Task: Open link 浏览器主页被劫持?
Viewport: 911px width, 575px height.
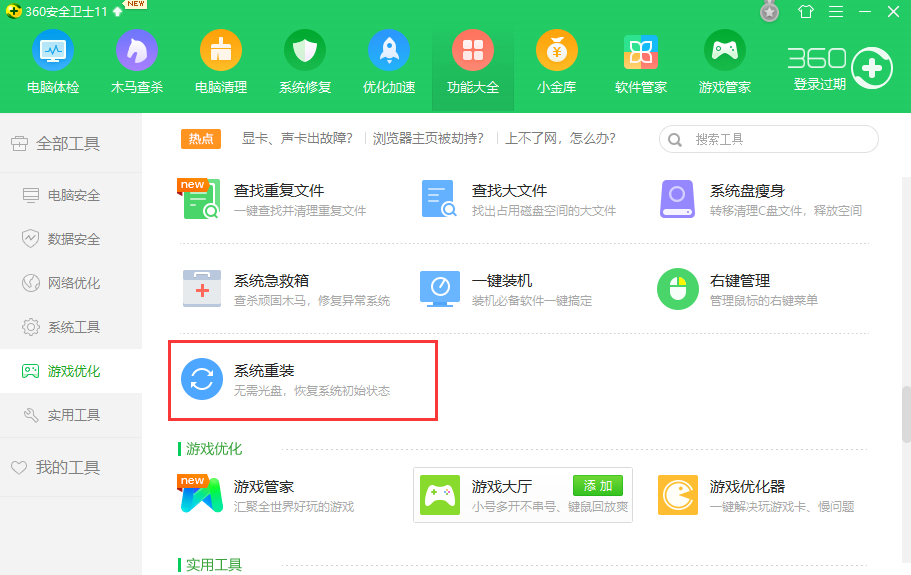Action: (x=428, y=138)
